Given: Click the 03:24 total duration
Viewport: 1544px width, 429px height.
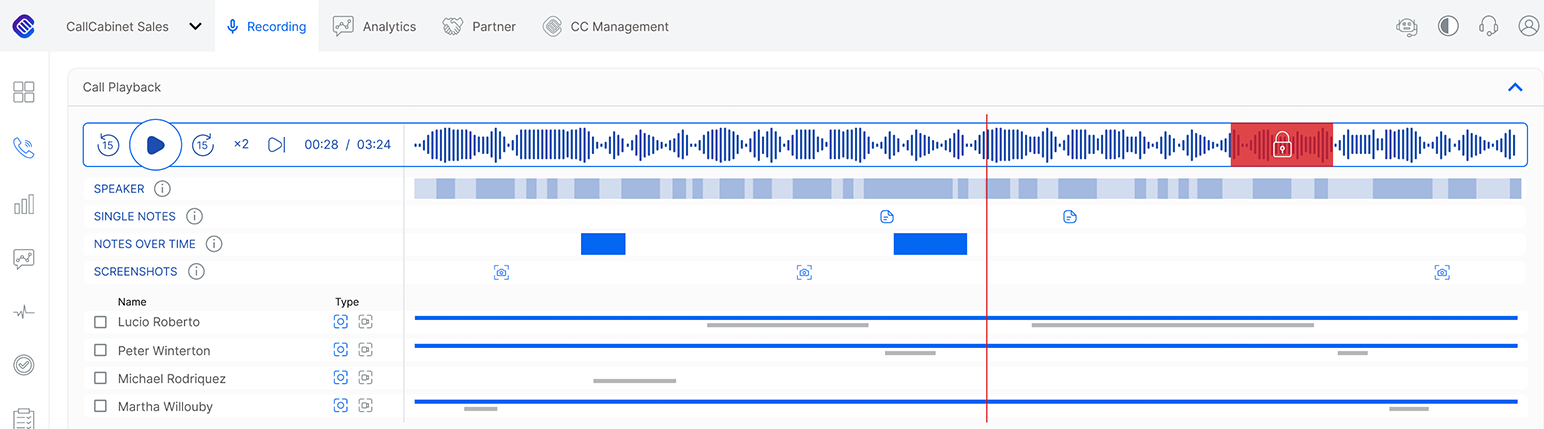Looking at the screenshot, I should click(373, 145).
